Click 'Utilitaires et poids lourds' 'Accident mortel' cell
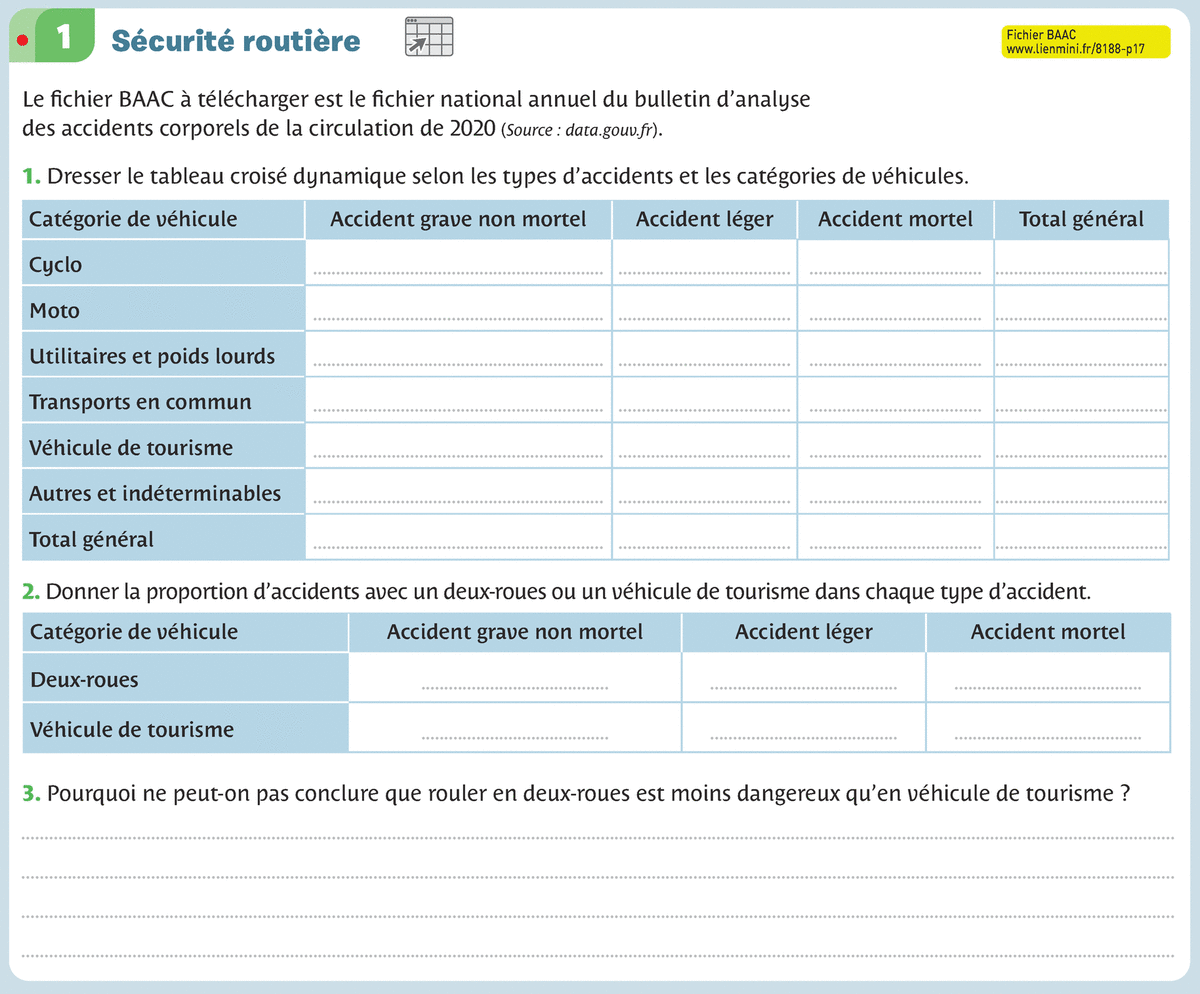This screenshot has width=1200, height=994. (895, 354)
